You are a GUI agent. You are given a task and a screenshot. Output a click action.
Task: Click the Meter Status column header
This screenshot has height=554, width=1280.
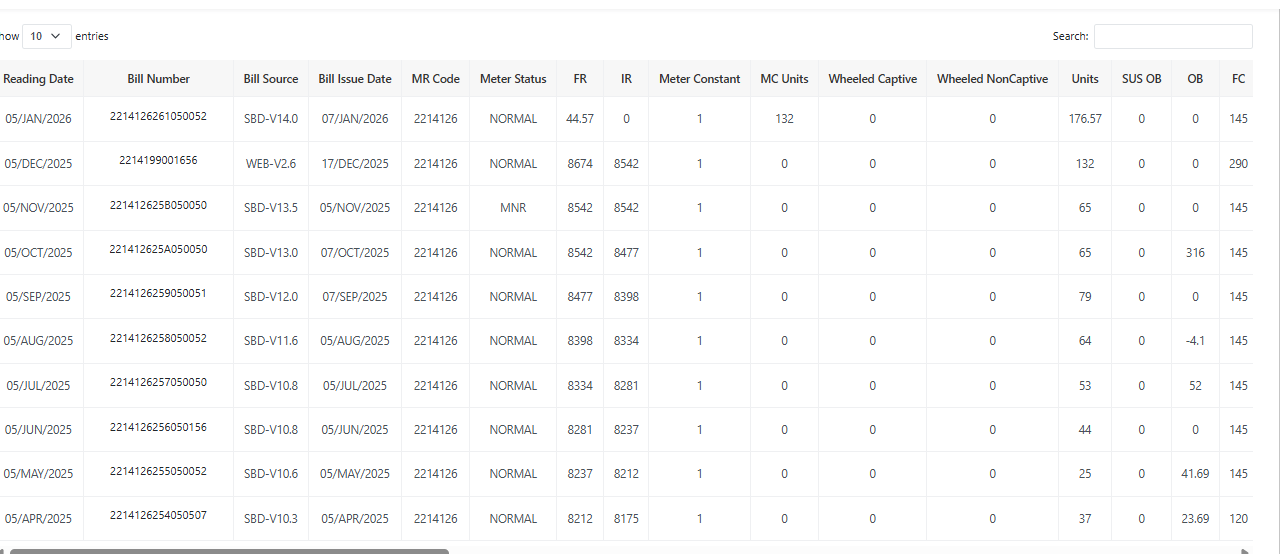click(513, 79)
